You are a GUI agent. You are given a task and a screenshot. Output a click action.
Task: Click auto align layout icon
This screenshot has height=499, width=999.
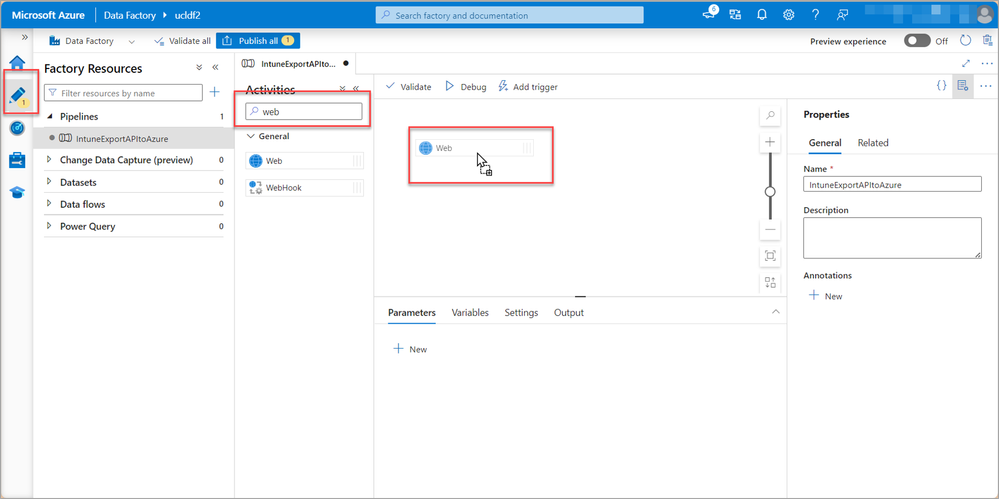(x=770, y=283)
